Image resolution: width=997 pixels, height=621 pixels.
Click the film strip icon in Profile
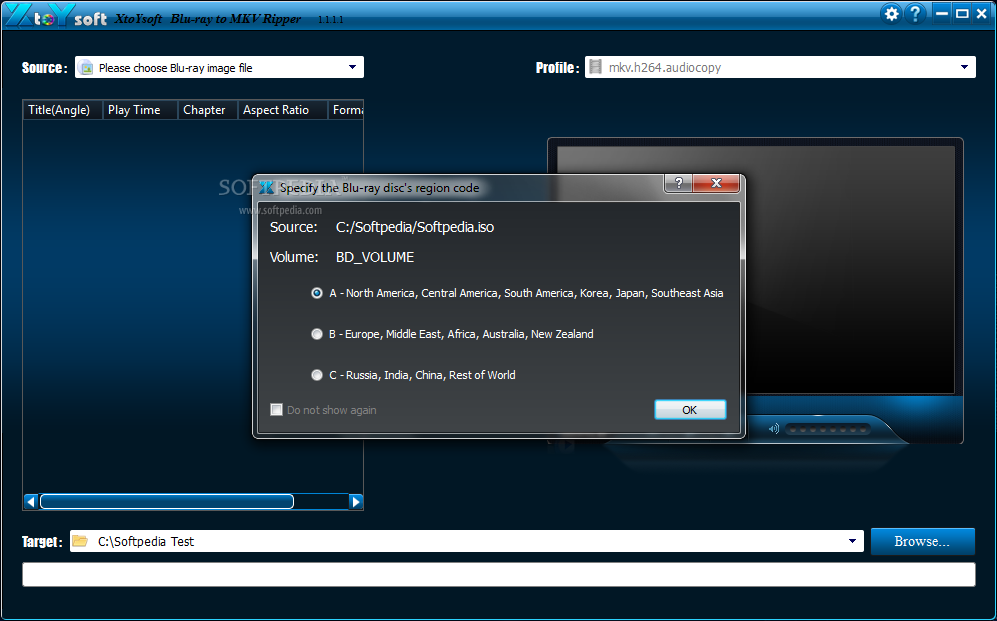(x=595, y=67)
